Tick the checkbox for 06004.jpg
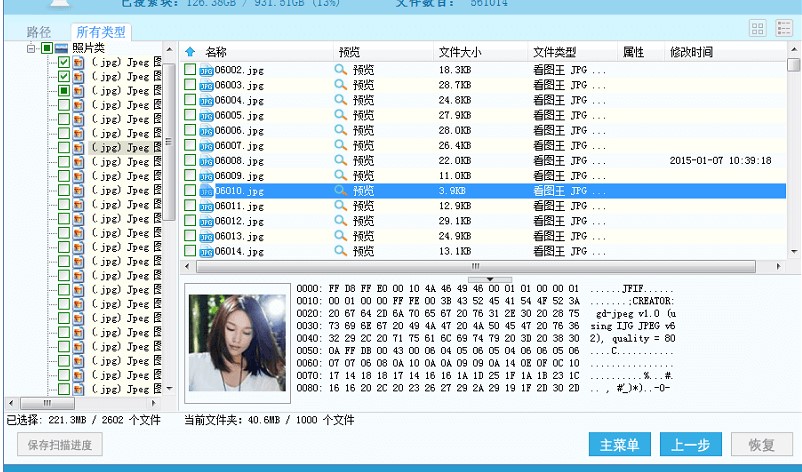The image size is (802, 472). tap(190, 101)
